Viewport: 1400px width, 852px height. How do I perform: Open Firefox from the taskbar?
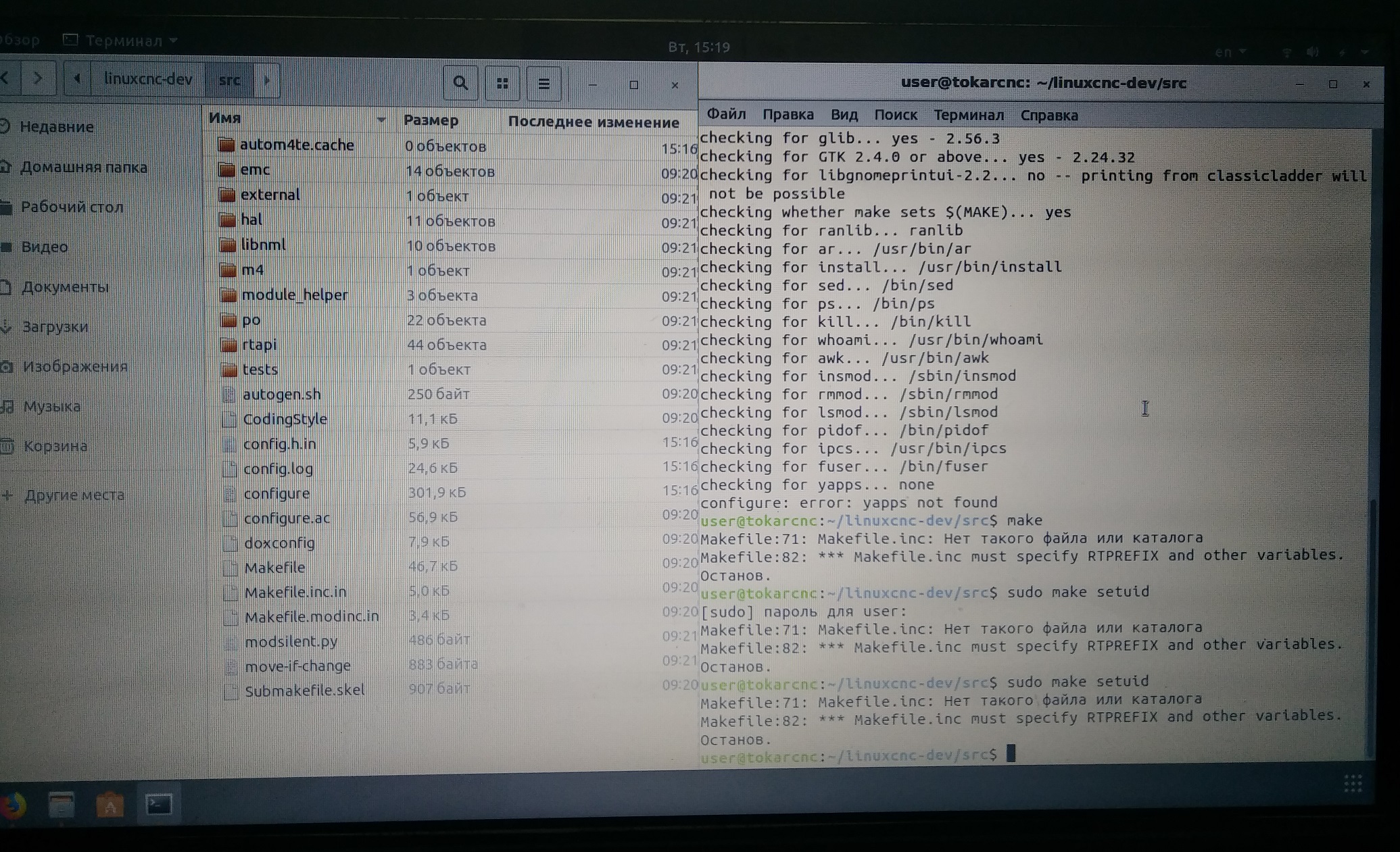[12, 805]
